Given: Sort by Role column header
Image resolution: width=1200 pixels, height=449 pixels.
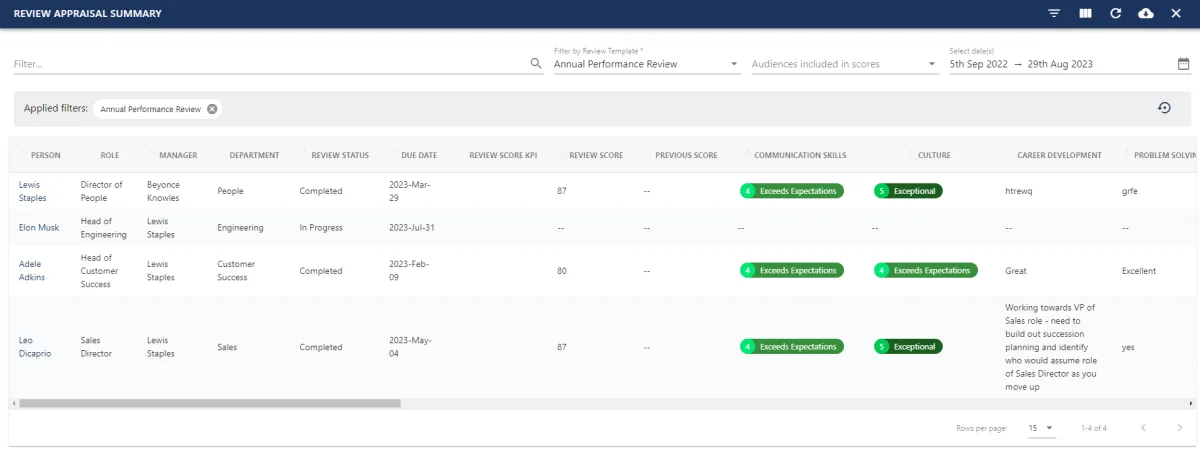Looking at the screenshot, I should (110, 155).
